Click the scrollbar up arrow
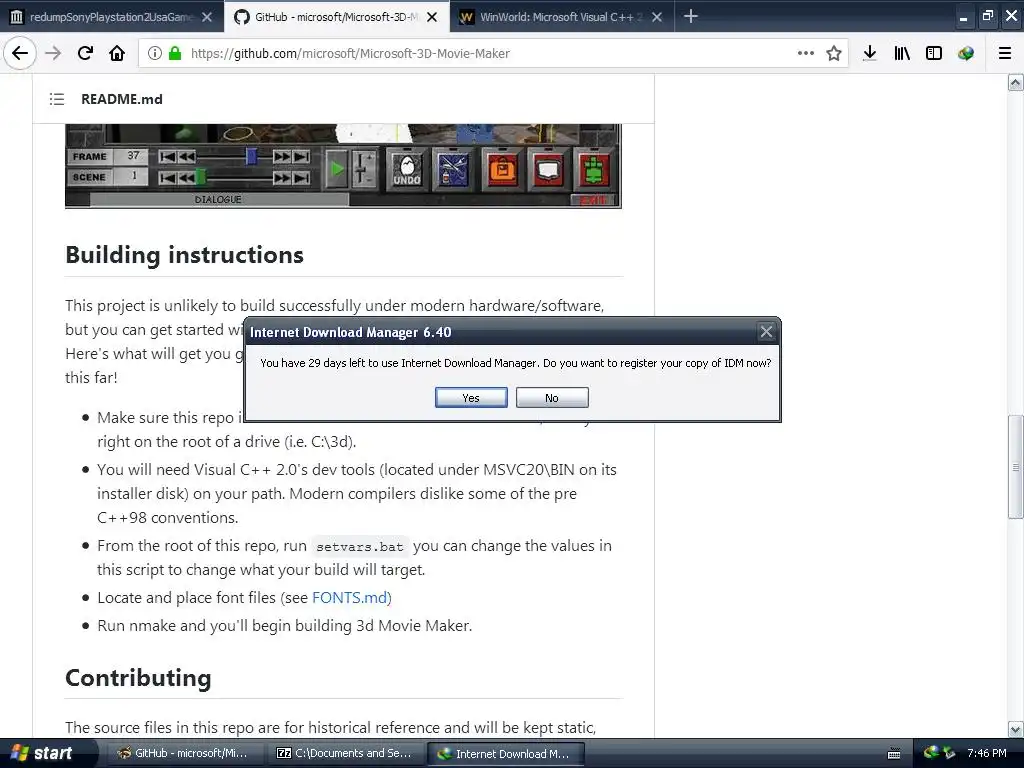Image resolution: width=1024 pixels, height=768 pixels. 1015,82
